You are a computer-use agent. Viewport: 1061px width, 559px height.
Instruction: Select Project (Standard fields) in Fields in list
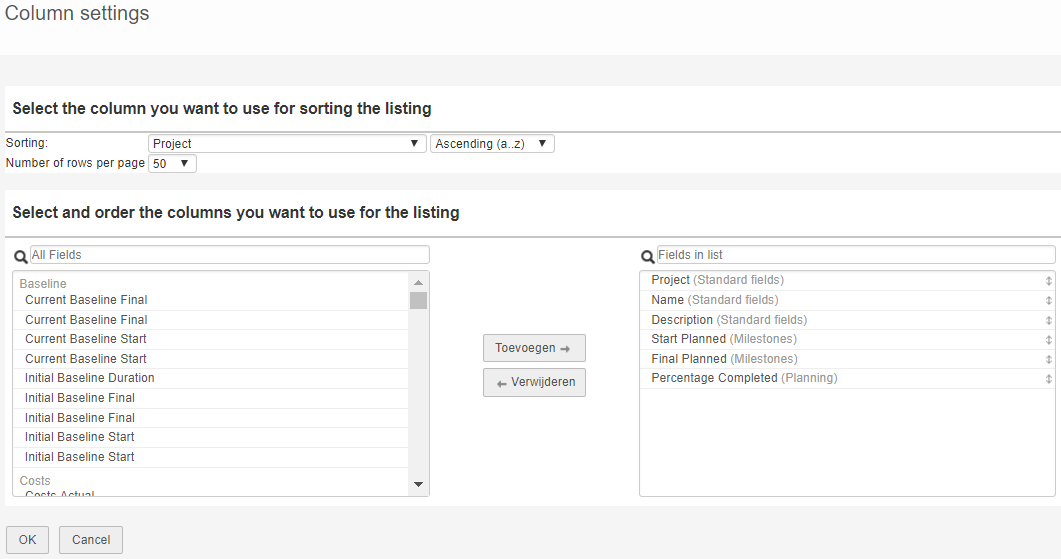click(847, 280)
